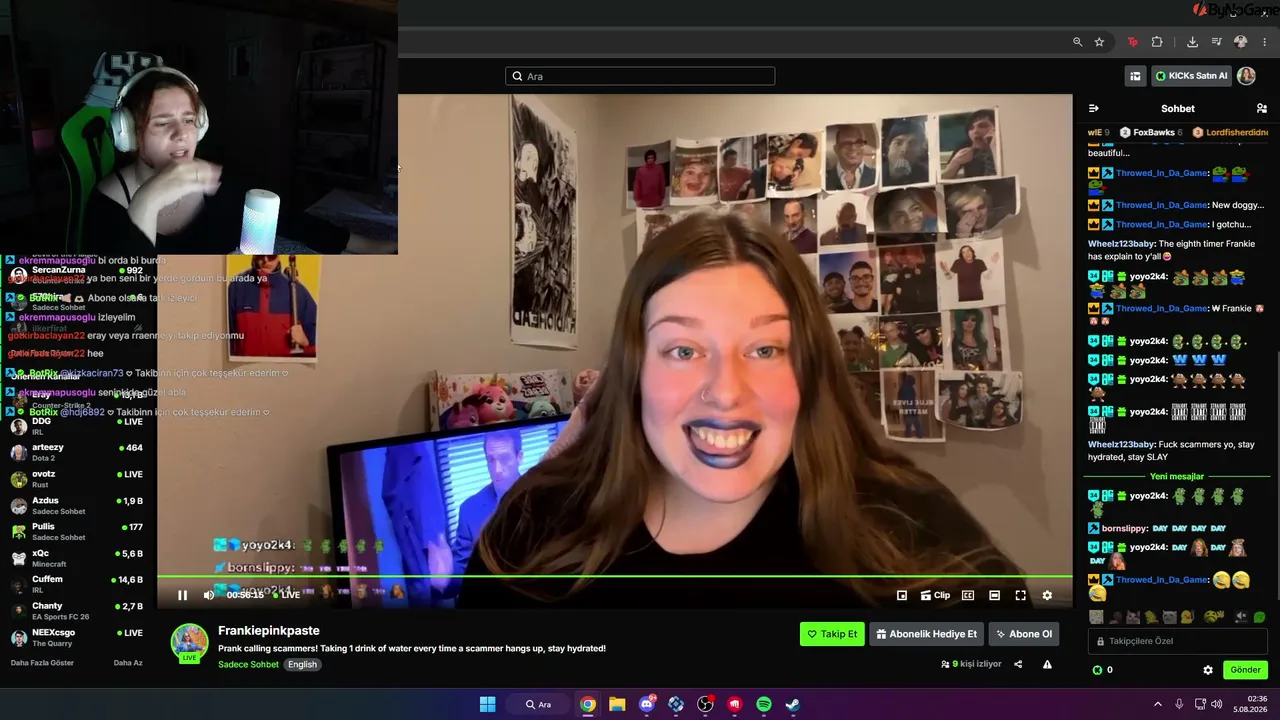Pause the live stream video

tap(182, 595)
